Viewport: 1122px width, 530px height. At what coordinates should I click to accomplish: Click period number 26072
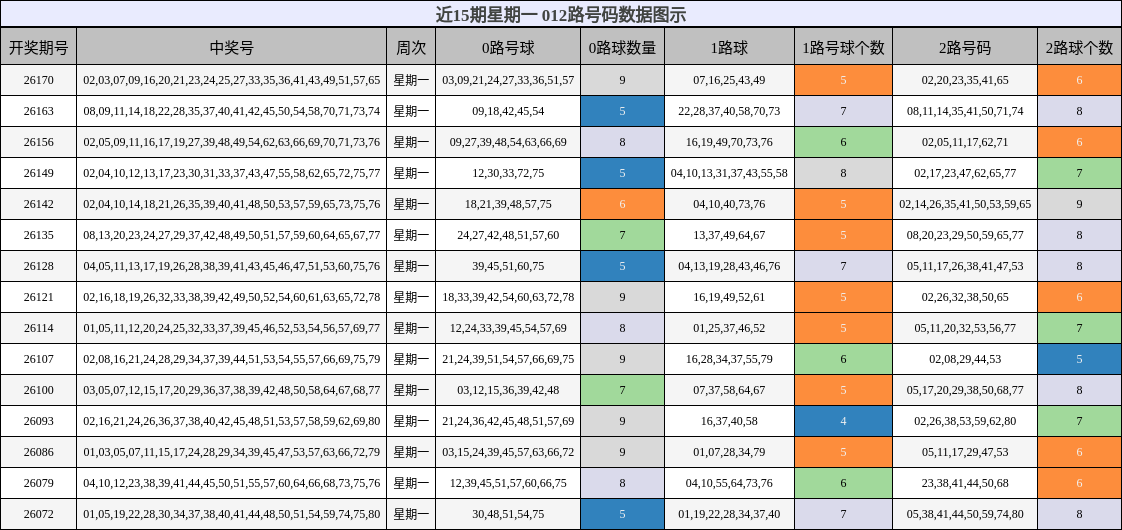(39, 514)
